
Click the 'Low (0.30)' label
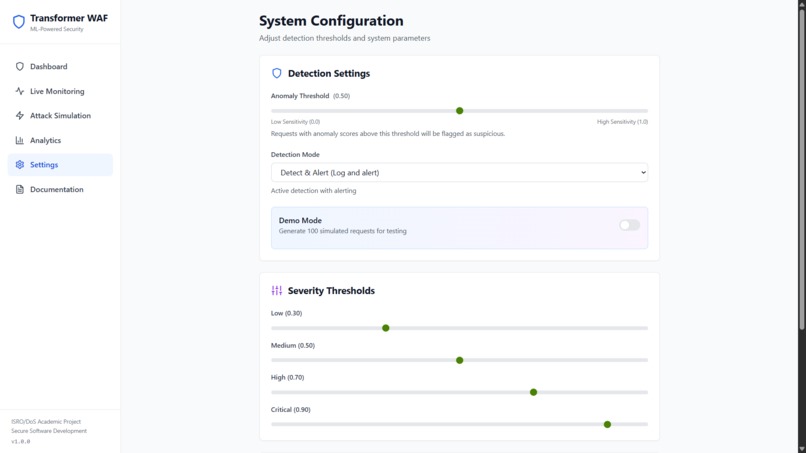click(x=286, y=313)
